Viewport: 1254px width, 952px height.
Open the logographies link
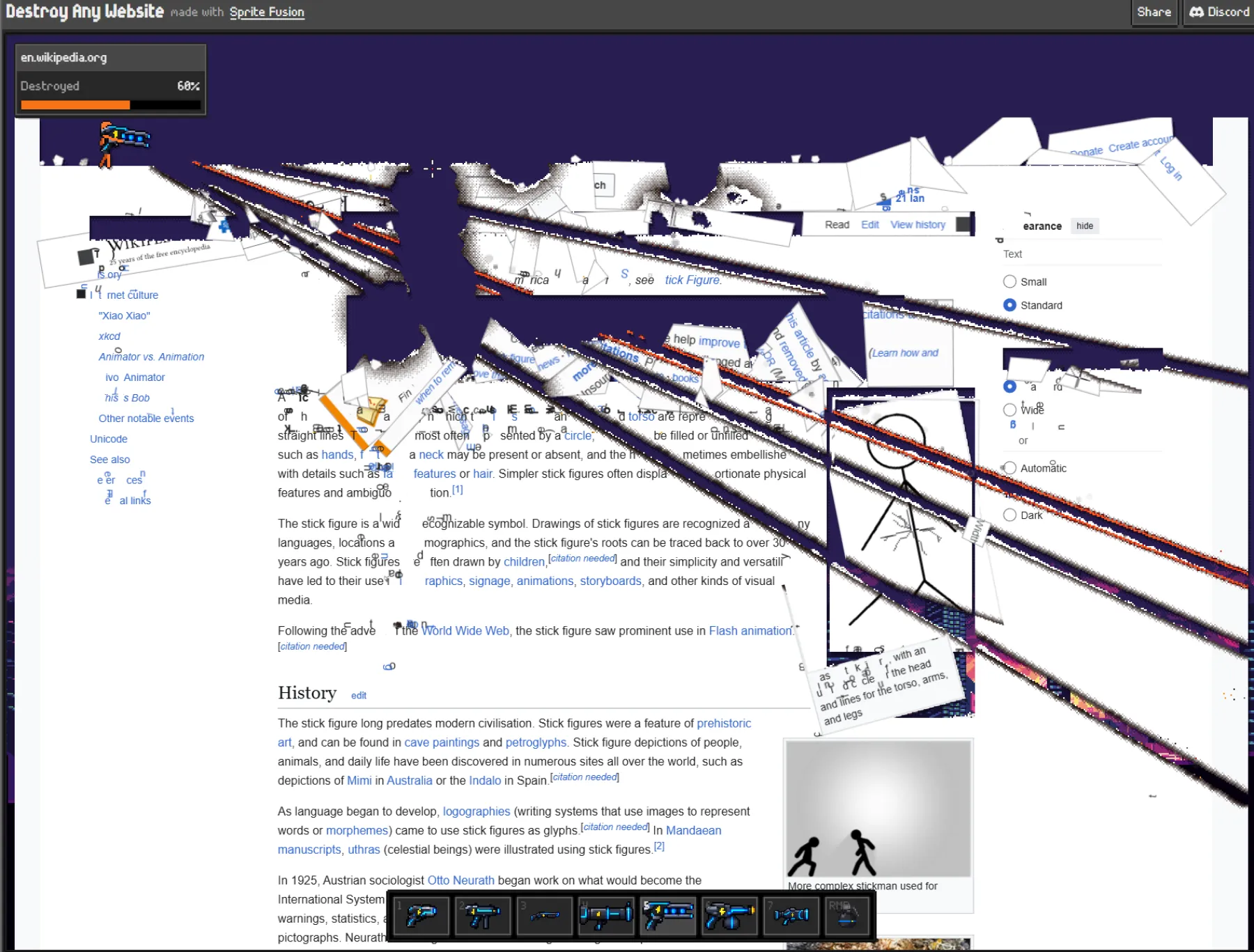click(x=477, y=811)
